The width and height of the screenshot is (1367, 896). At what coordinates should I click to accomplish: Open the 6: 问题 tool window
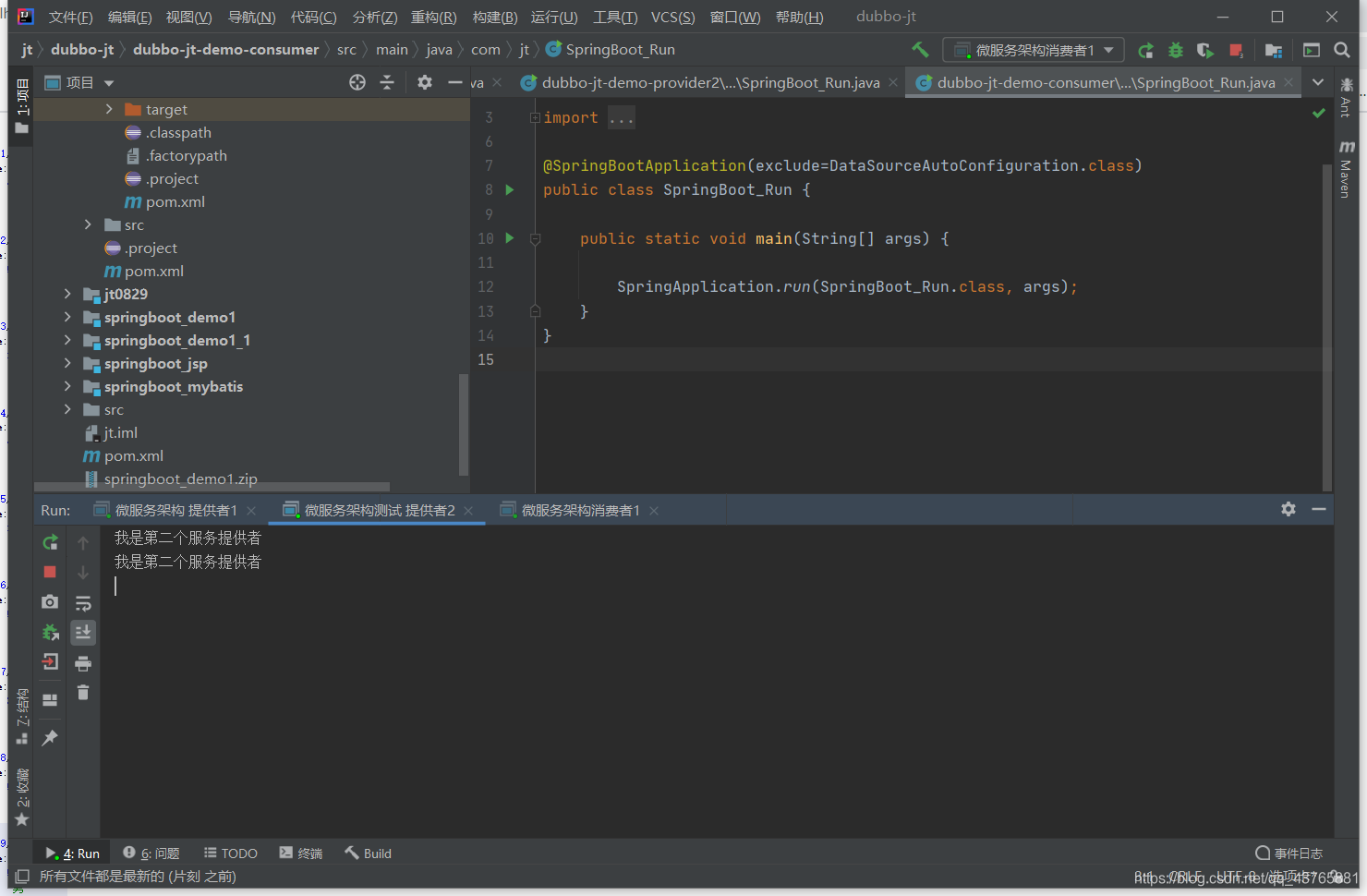coord(151,853)
